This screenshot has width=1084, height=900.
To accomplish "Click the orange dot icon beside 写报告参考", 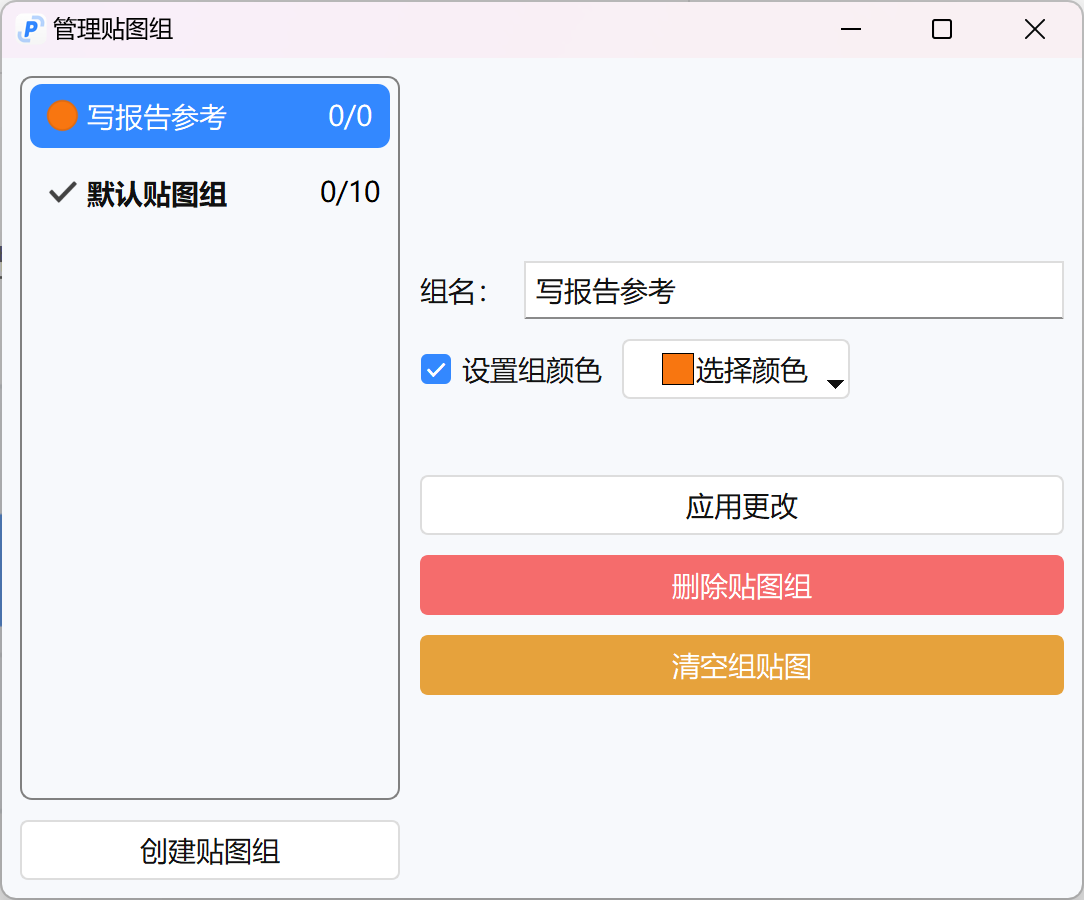I will click(62, 115).
